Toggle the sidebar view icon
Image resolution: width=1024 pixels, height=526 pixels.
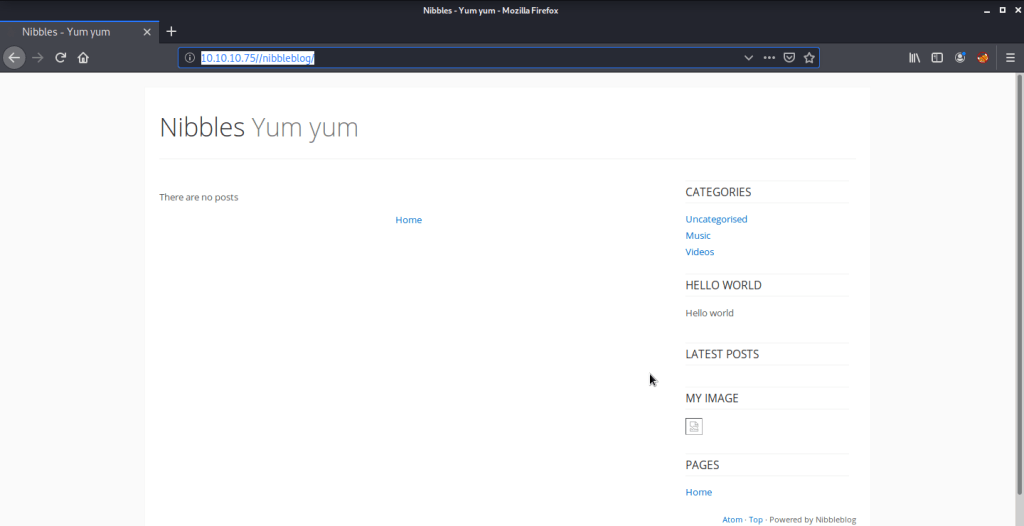coord(937,58)
